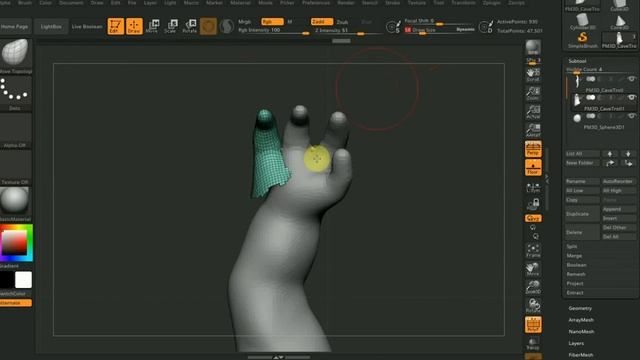
Task: Click the Frame icon
Action: [533, 251]
